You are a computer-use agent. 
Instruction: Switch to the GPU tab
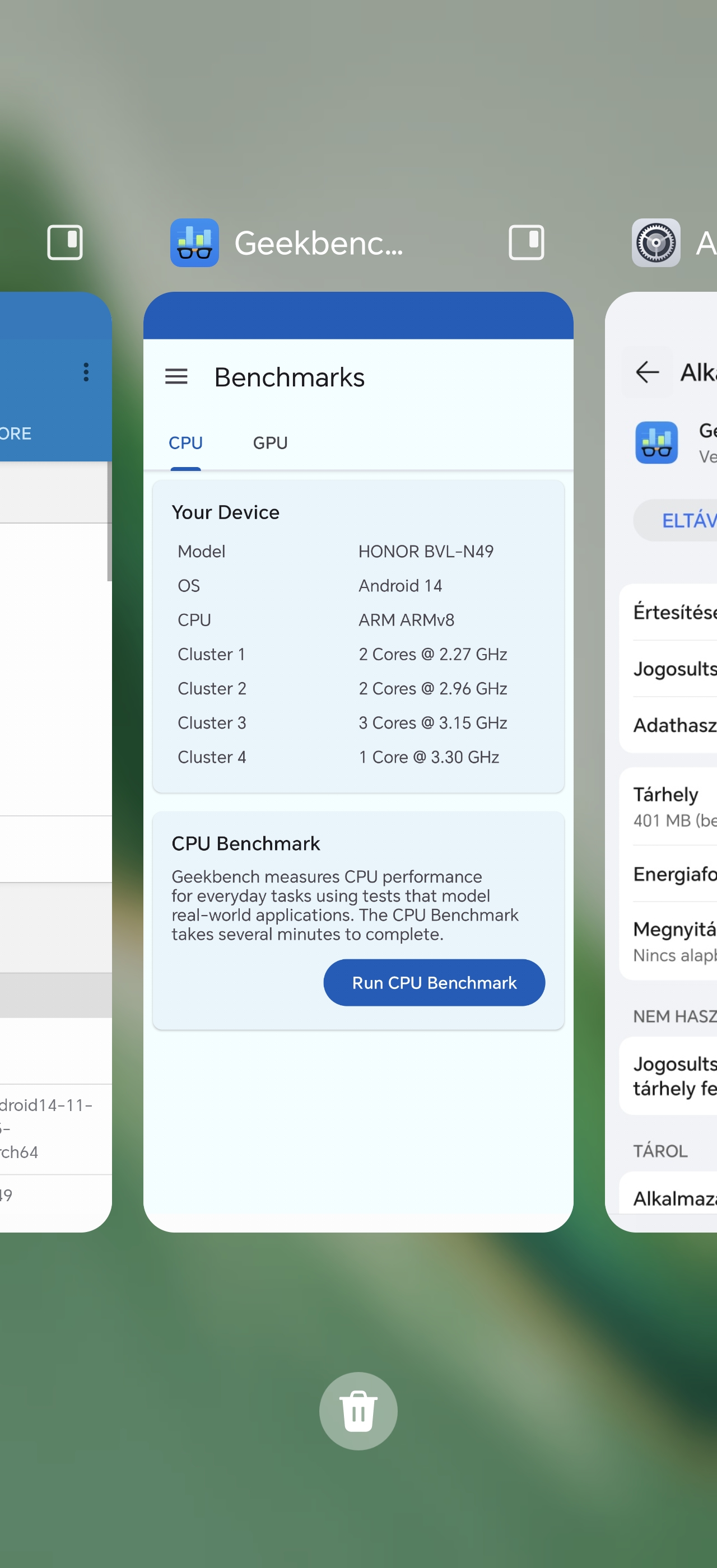(270, 442)
